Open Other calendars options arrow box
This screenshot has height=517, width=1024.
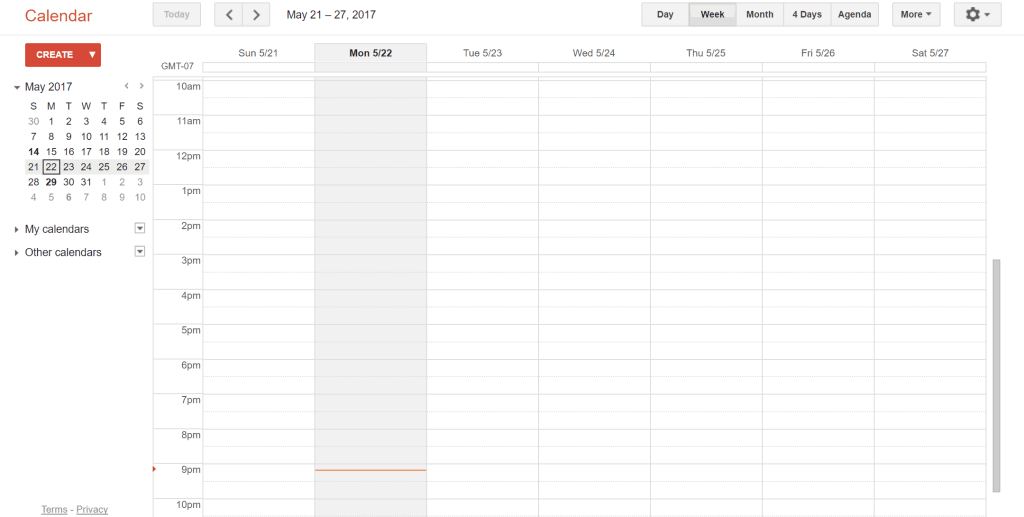coord(139,251)
